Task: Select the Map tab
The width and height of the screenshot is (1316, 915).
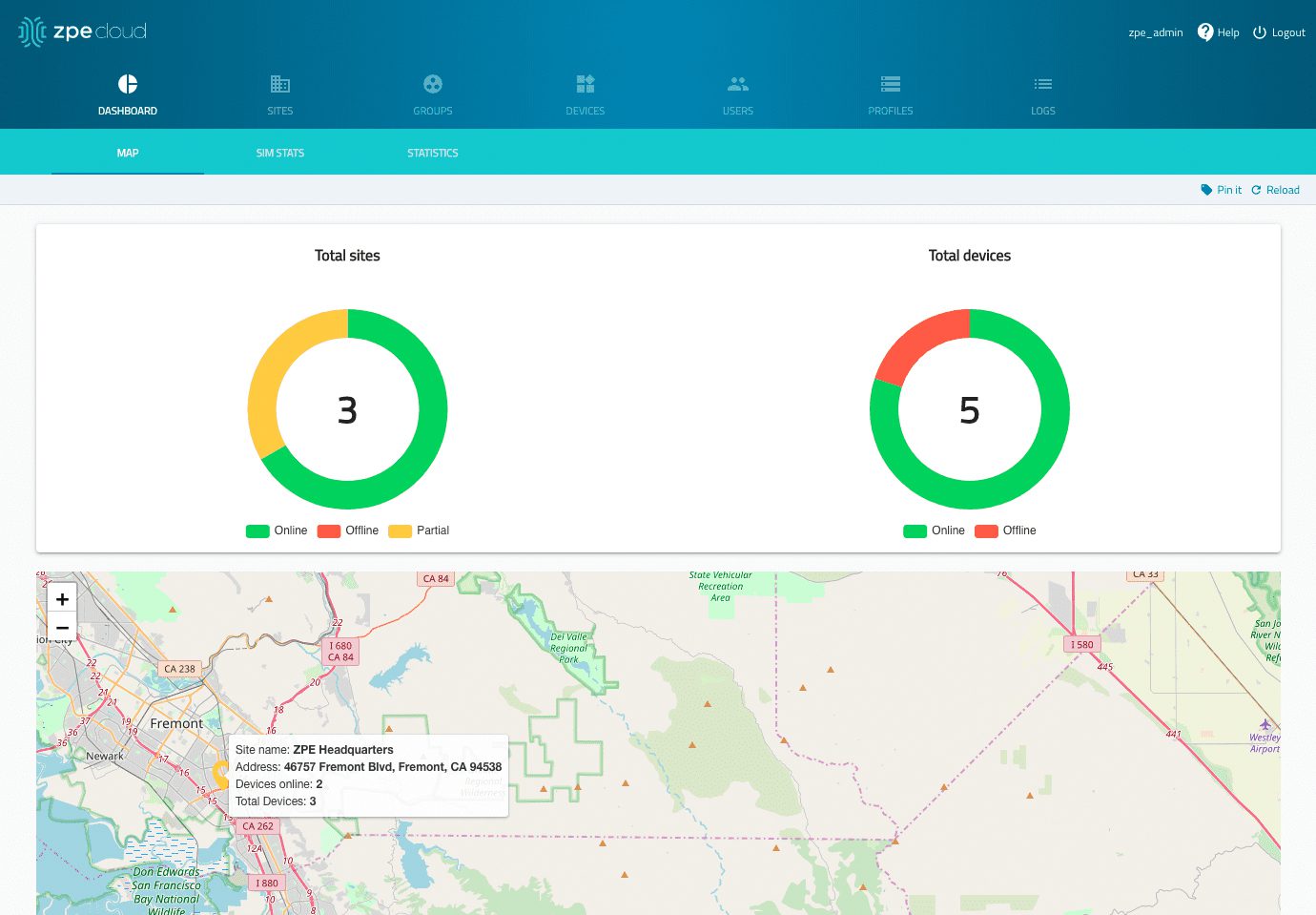Action: [128, 153]
